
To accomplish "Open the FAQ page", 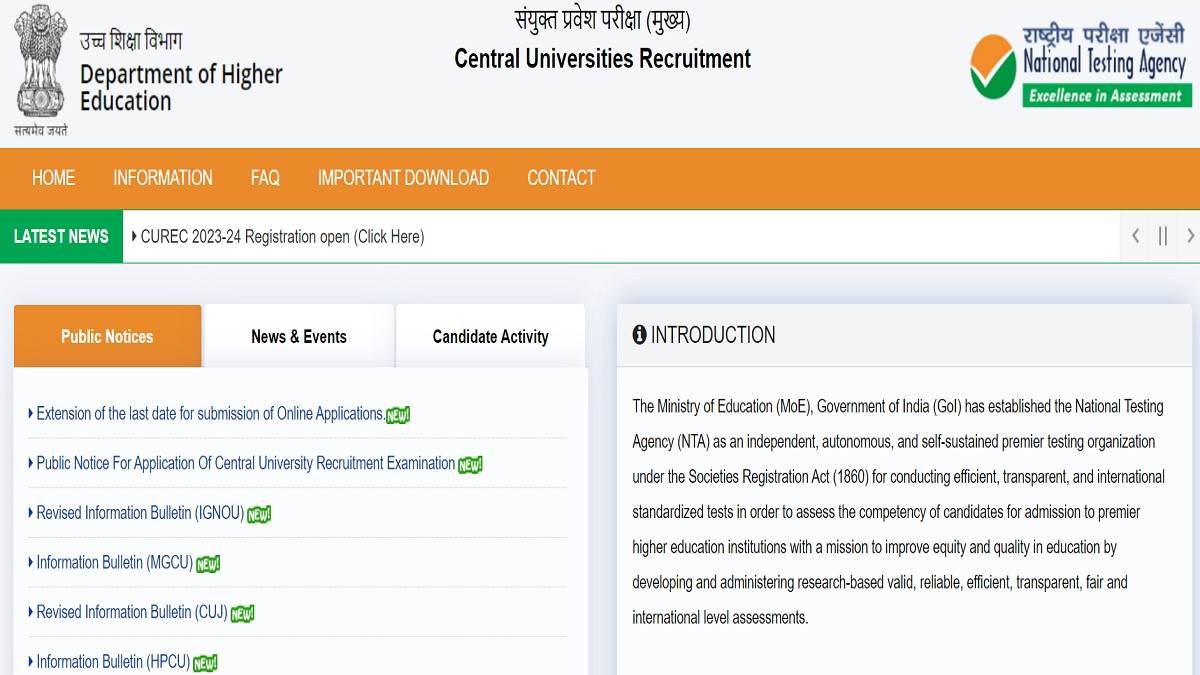I will pyautogui.click(x=265, y=178).
